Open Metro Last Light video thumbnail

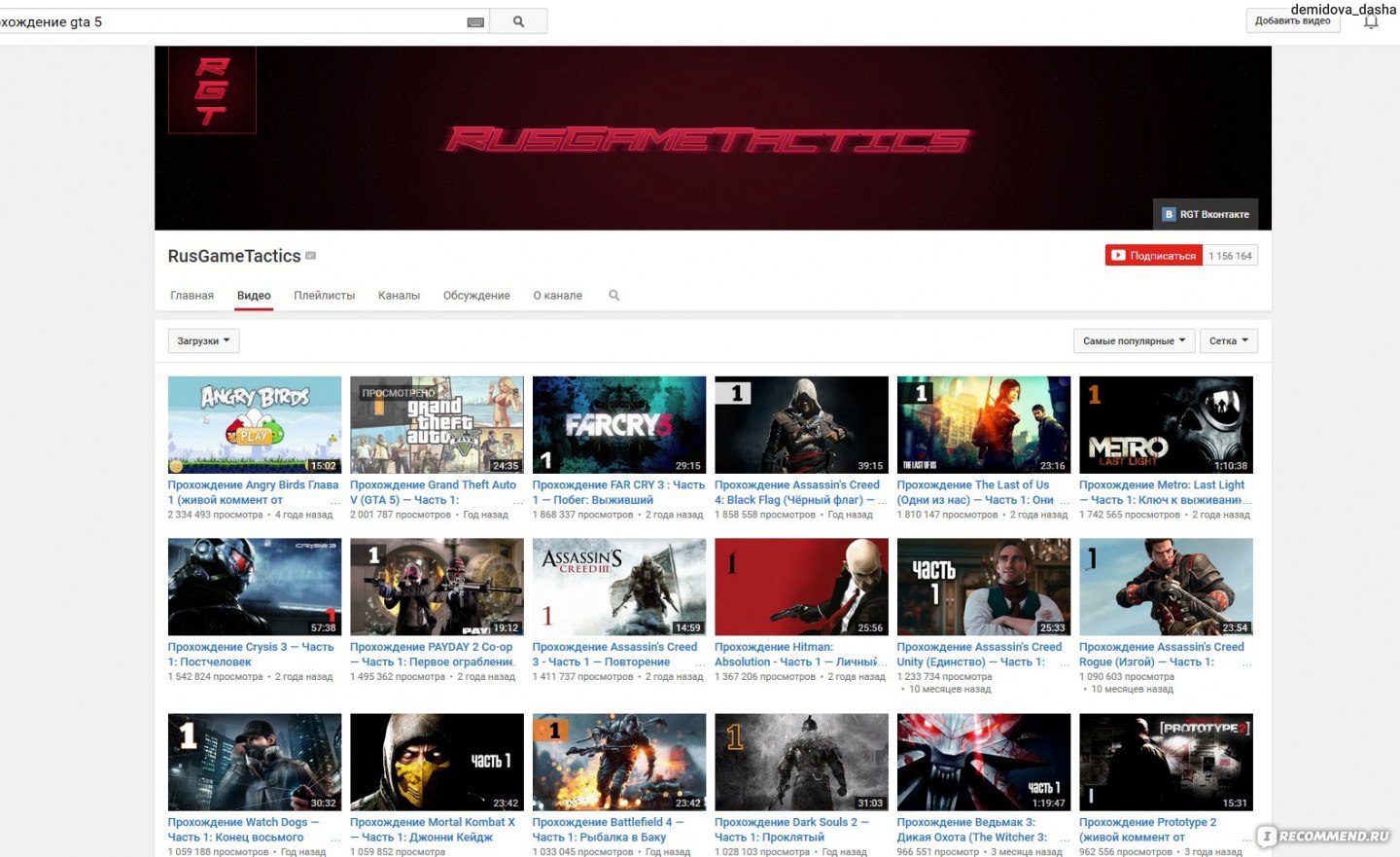pyautogui.click(x=1166, y=425)
